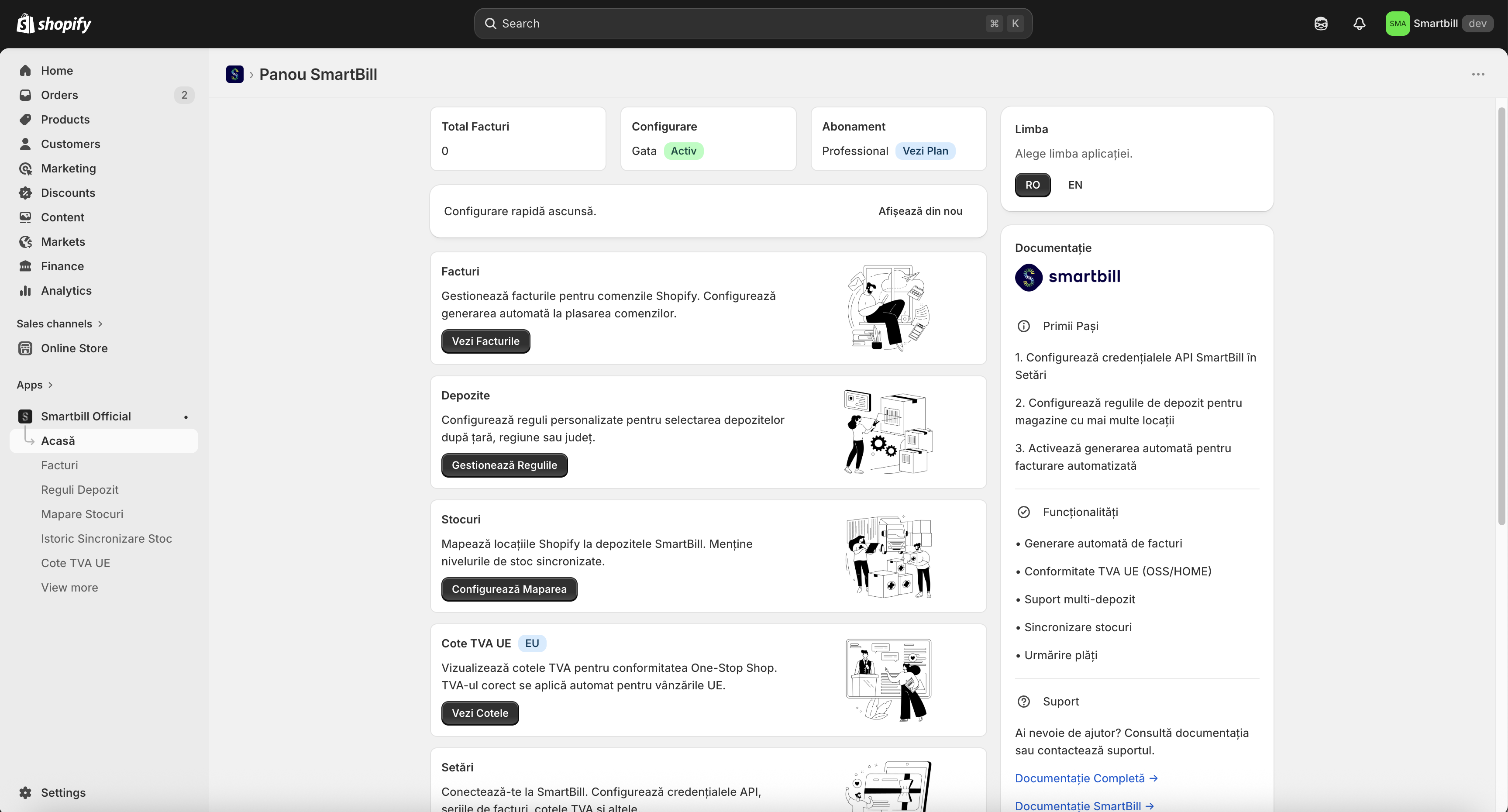Click the Customers person icon
This screenshot has width=1508, height=812.
coord(25,144)
